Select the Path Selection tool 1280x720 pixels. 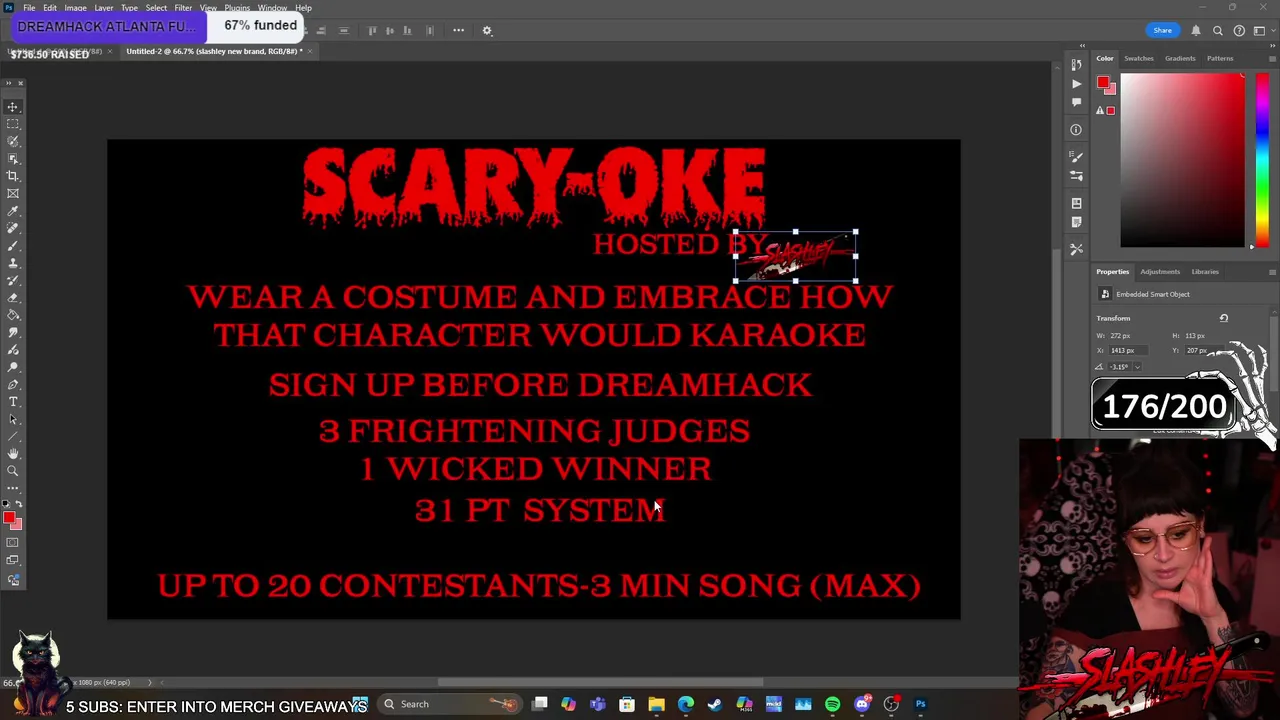pos(13,419)
